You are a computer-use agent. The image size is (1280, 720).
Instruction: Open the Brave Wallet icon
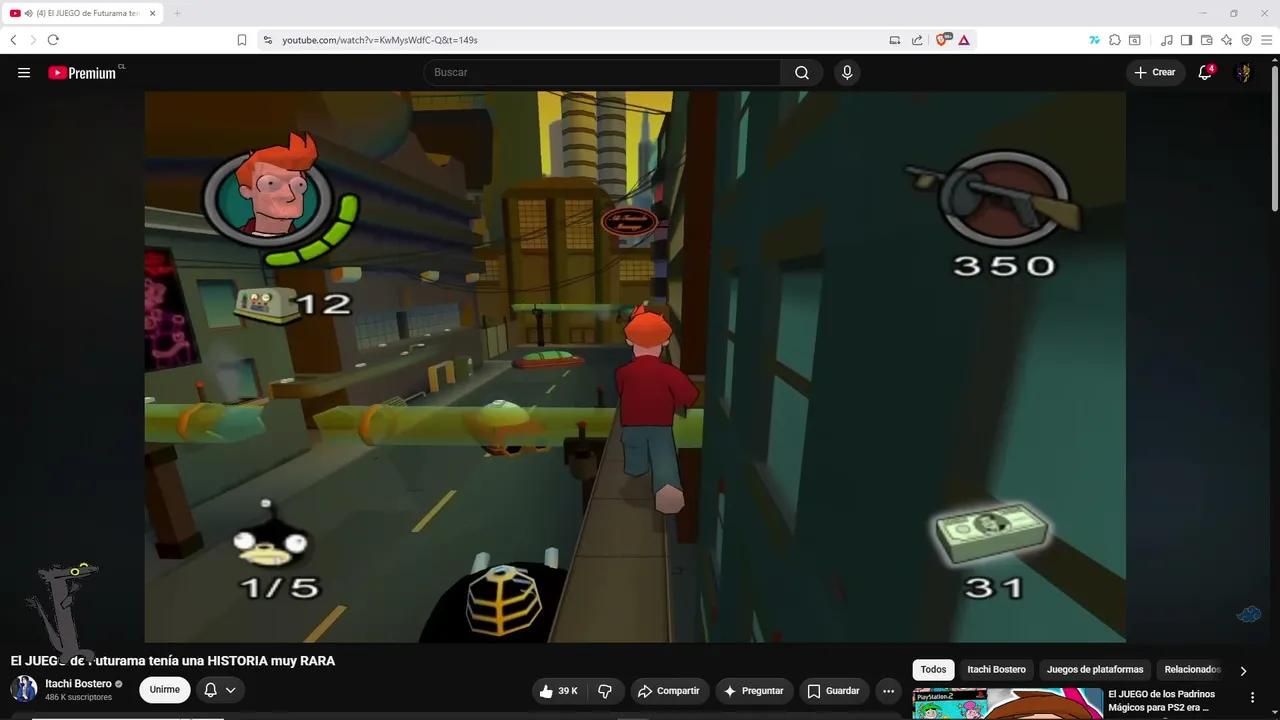(1207, 40)
